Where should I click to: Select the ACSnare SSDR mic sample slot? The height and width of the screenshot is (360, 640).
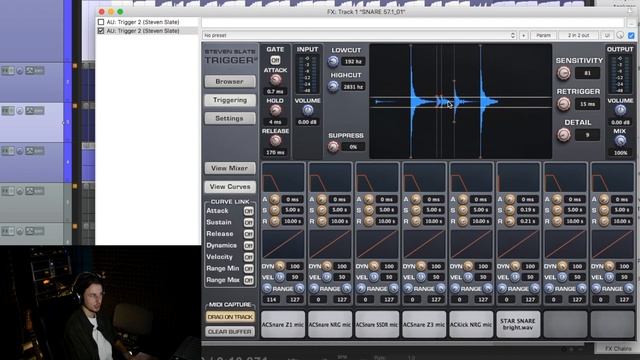(377, 324)
